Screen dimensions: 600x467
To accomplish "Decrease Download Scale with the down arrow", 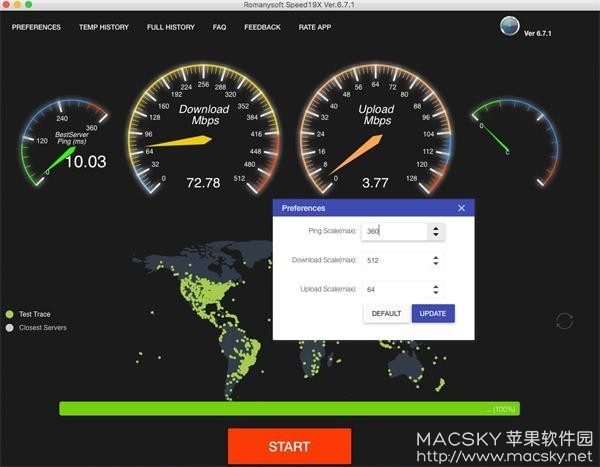I will point(436,263).
